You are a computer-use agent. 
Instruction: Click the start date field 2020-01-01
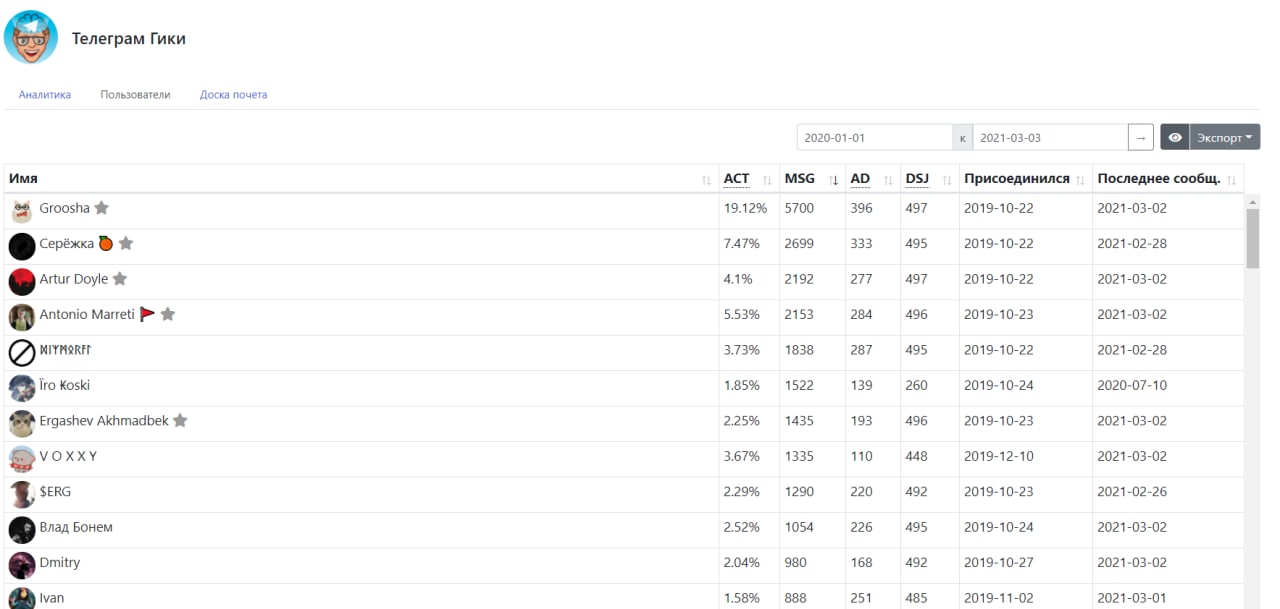874,138
